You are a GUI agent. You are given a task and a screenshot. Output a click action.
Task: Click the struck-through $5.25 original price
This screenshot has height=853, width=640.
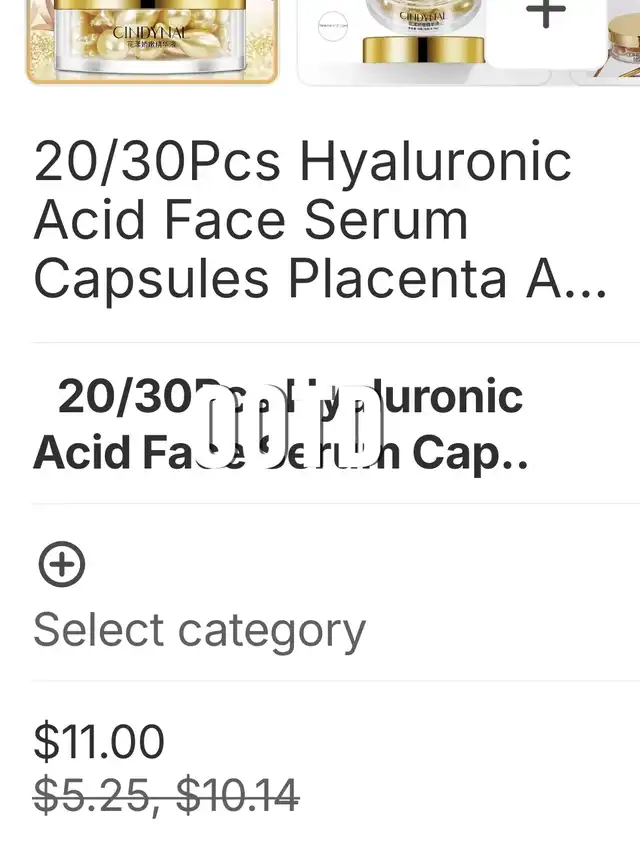92,795
